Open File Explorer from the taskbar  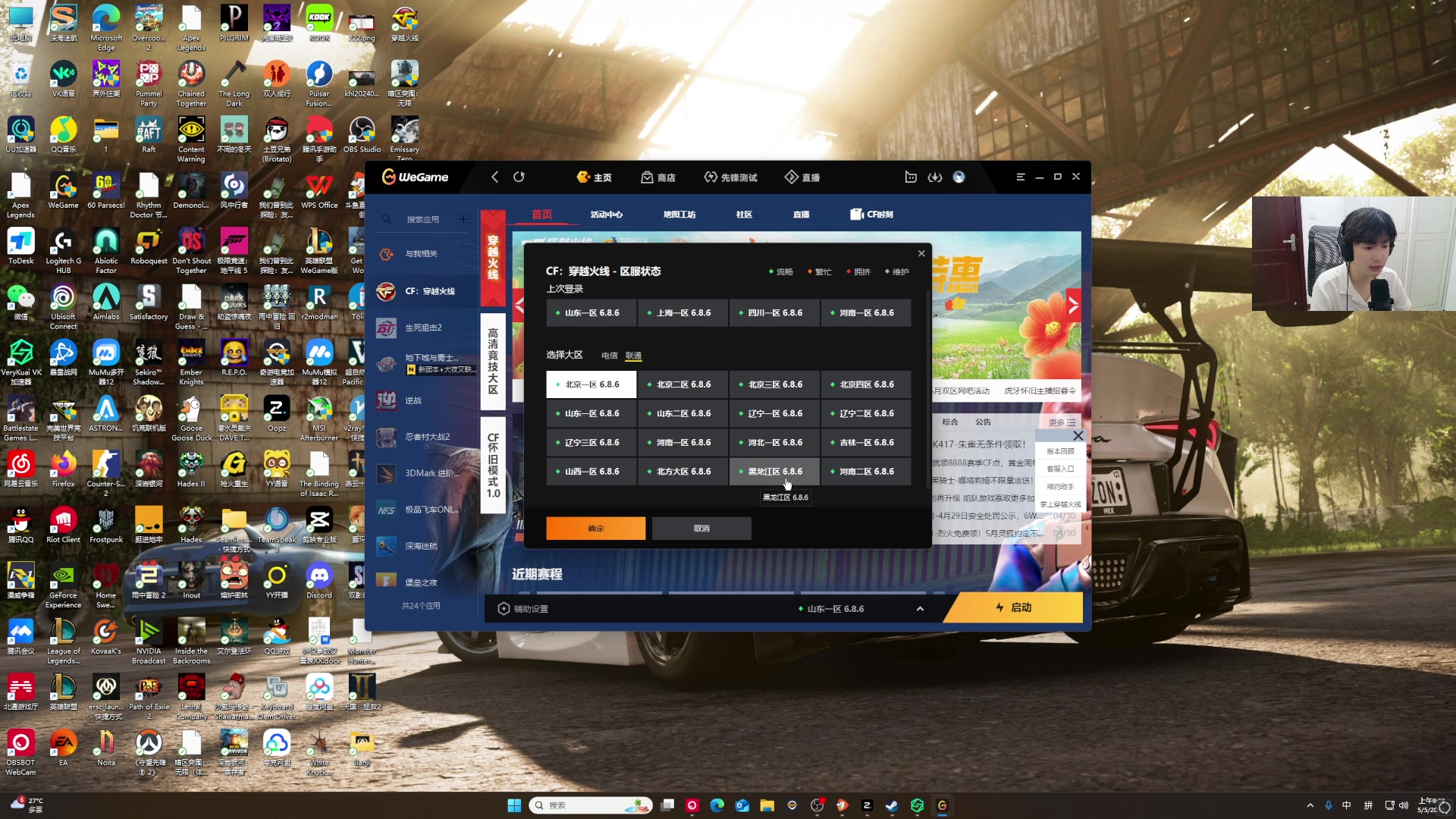pos(767,805)
